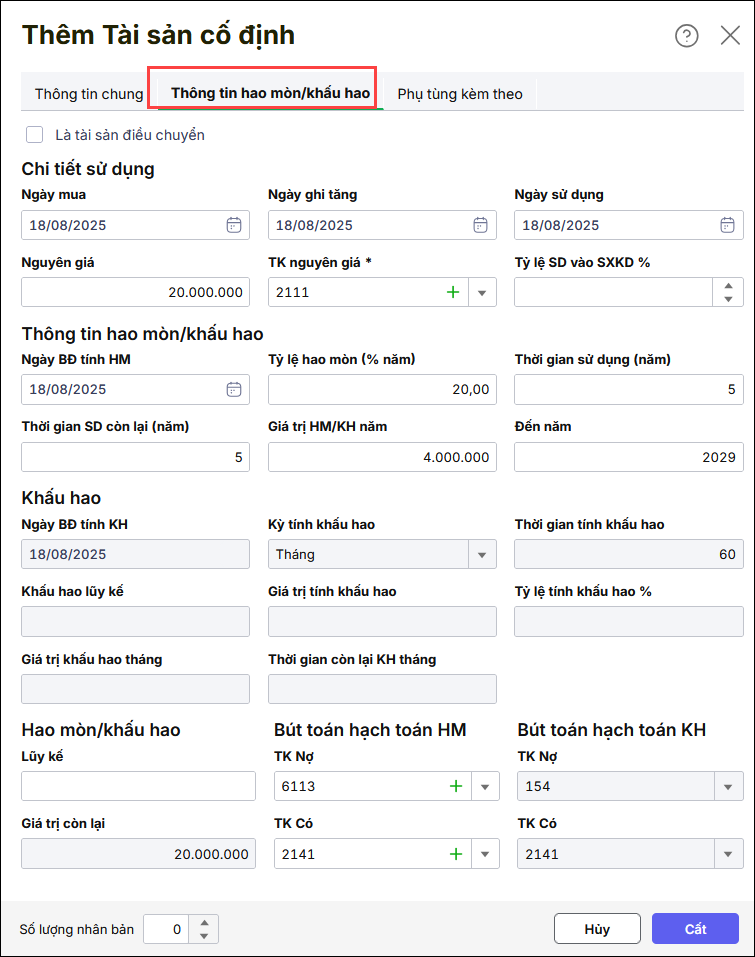The height and width of the screenshot is (957, 755).
Task: Increase Tỷ lệ SD vào SXKD % value
Action: (727, 286)
